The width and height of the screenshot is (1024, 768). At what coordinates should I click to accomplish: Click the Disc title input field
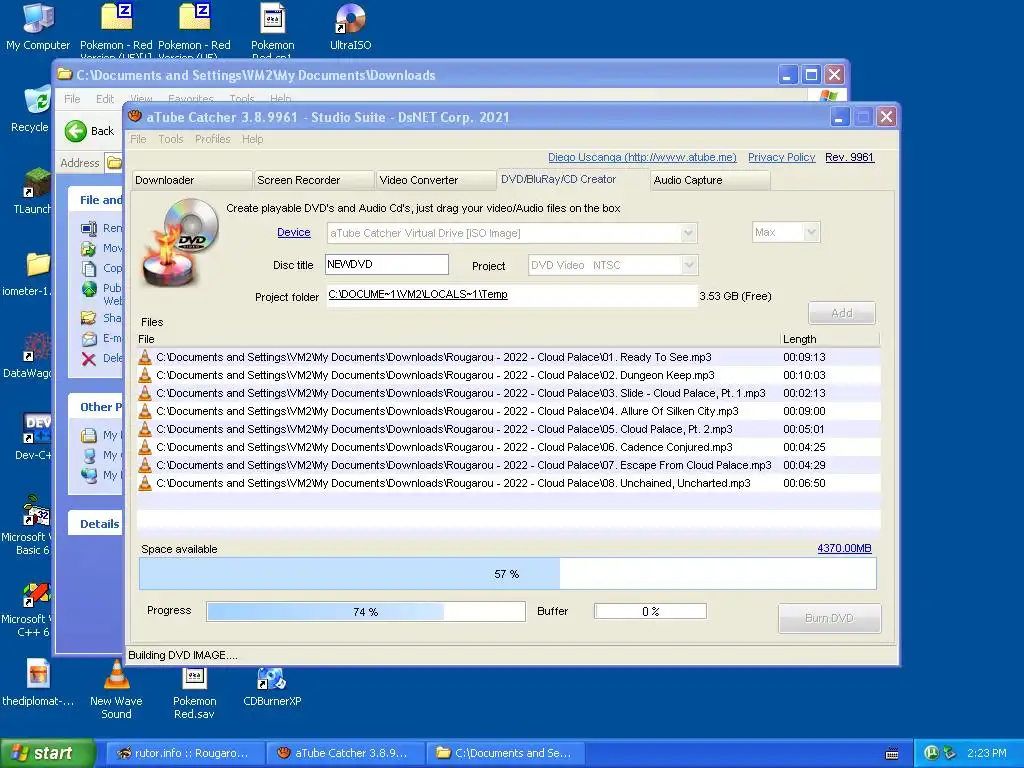point(387,264)
